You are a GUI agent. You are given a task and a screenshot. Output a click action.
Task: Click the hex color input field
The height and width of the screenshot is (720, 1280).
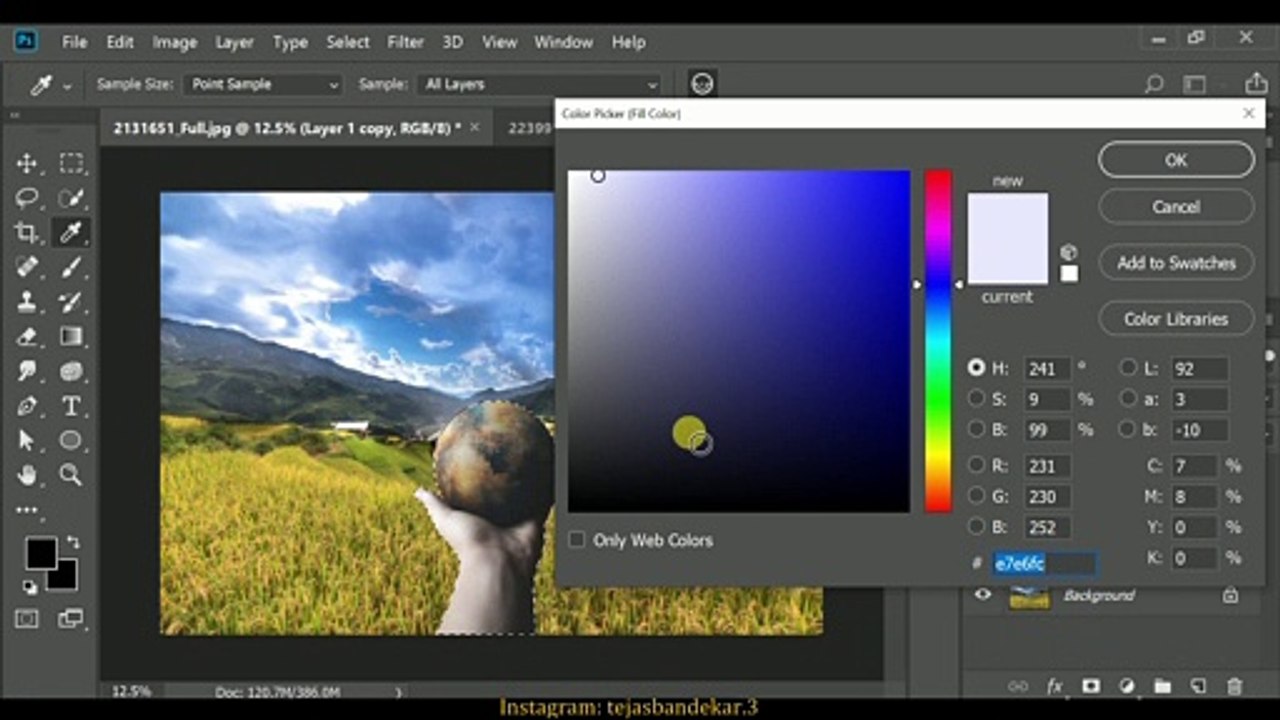click(1044, 564)
